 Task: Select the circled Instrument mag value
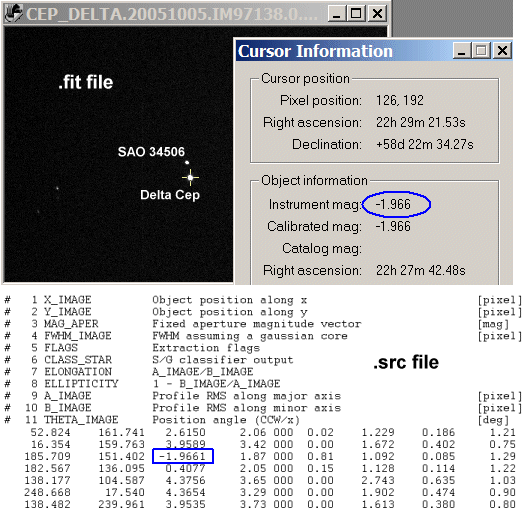393,204
